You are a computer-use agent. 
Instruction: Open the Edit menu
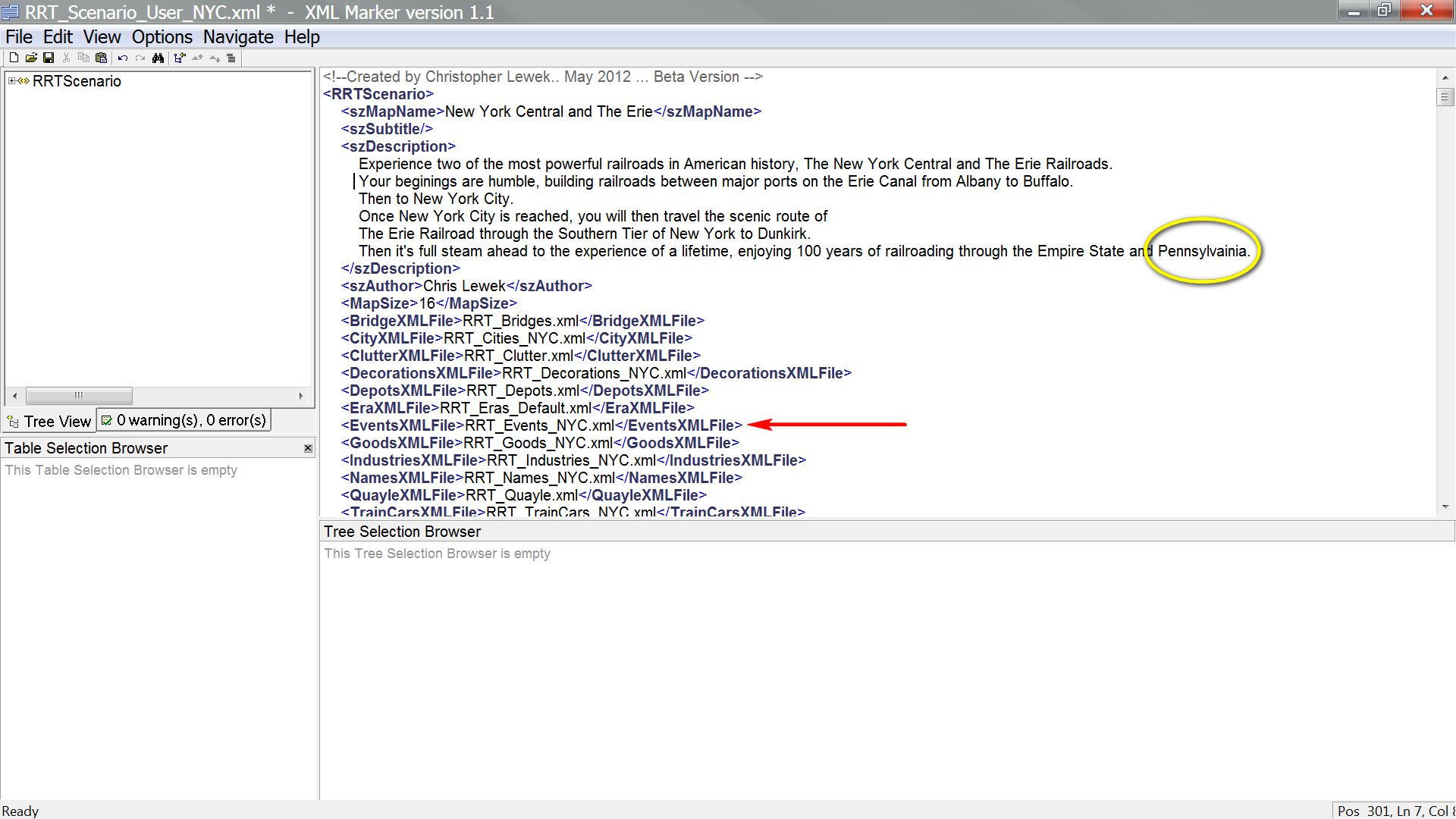coord(58,36)
